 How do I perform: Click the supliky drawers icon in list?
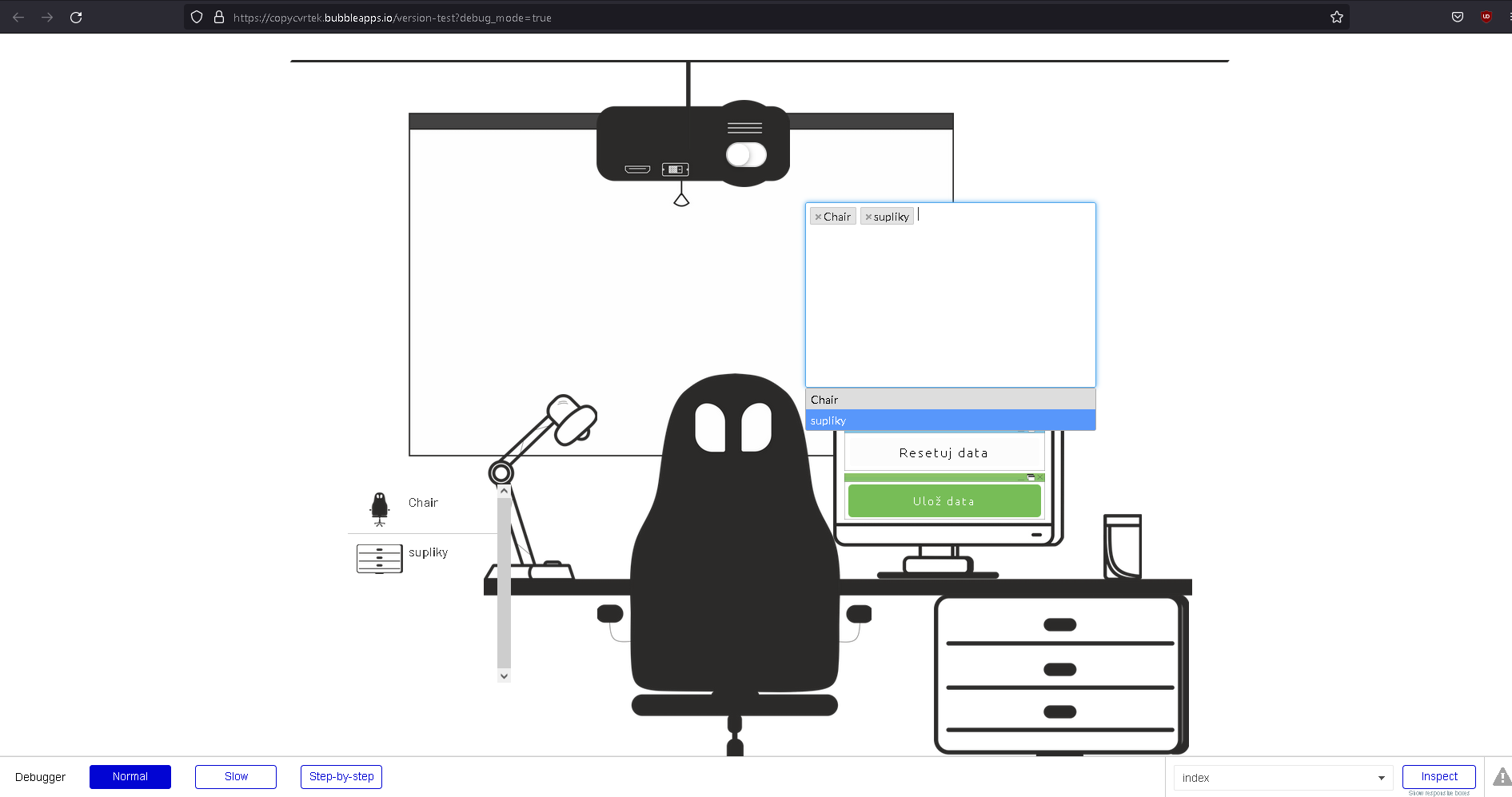pyautogui.click(x=379, y=559)
